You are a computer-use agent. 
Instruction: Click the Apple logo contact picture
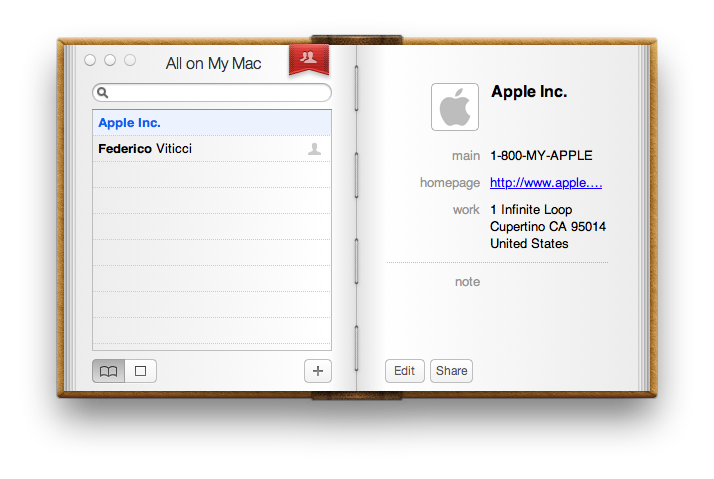pos(455,107)
